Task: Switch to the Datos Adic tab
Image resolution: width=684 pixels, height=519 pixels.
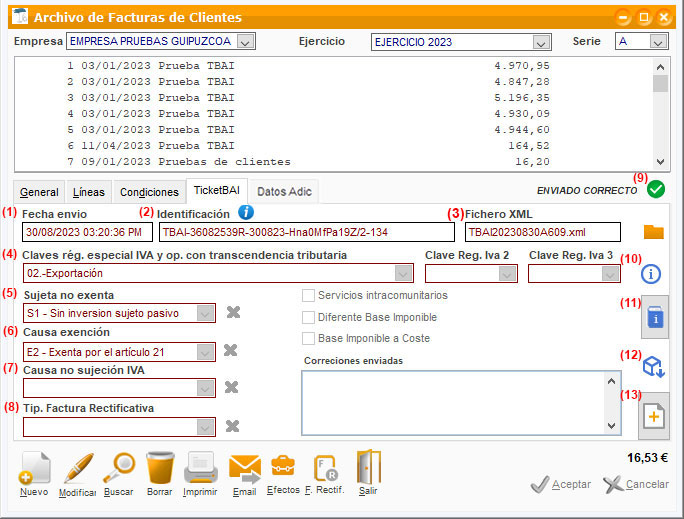Action: coord(284,192)
